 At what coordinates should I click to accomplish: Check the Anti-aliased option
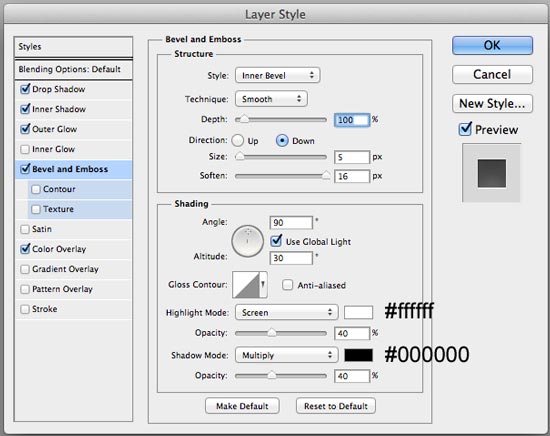tap(287, 285)
